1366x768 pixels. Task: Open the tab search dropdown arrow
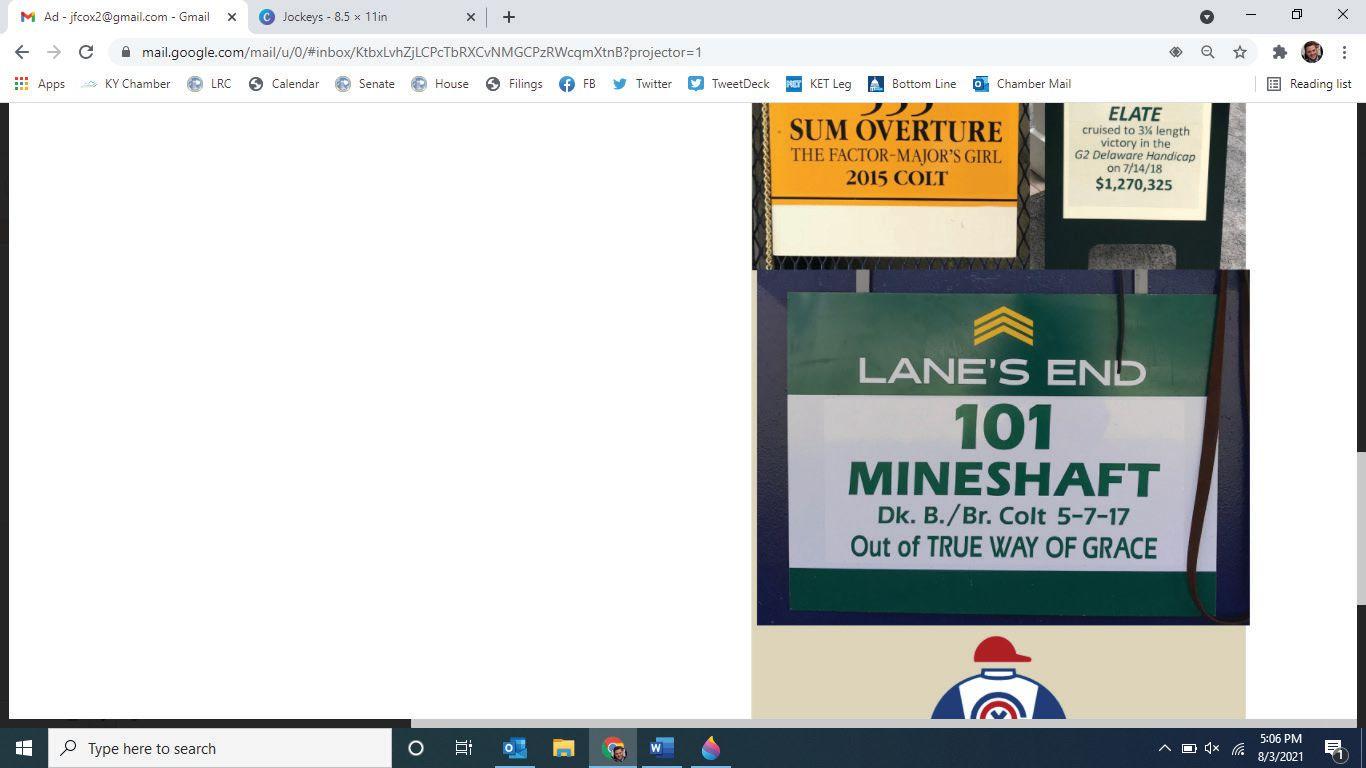coord(1207,17)
